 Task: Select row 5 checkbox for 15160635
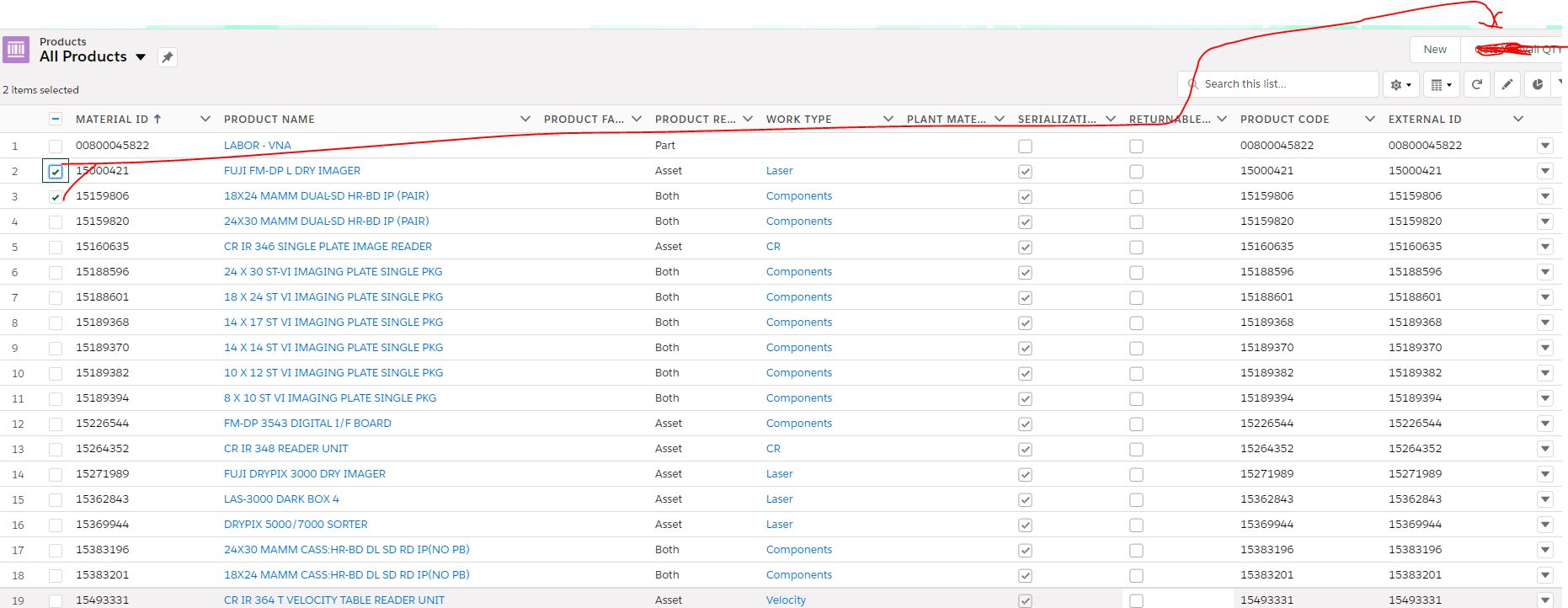(x=56, y=248)
